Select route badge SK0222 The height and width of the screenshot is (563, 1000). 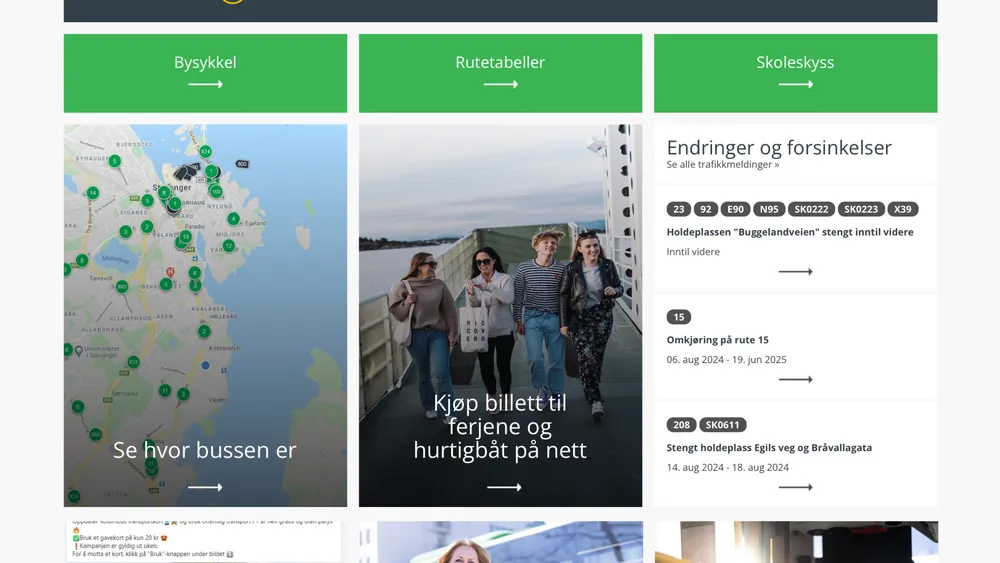tap(811, 209)
